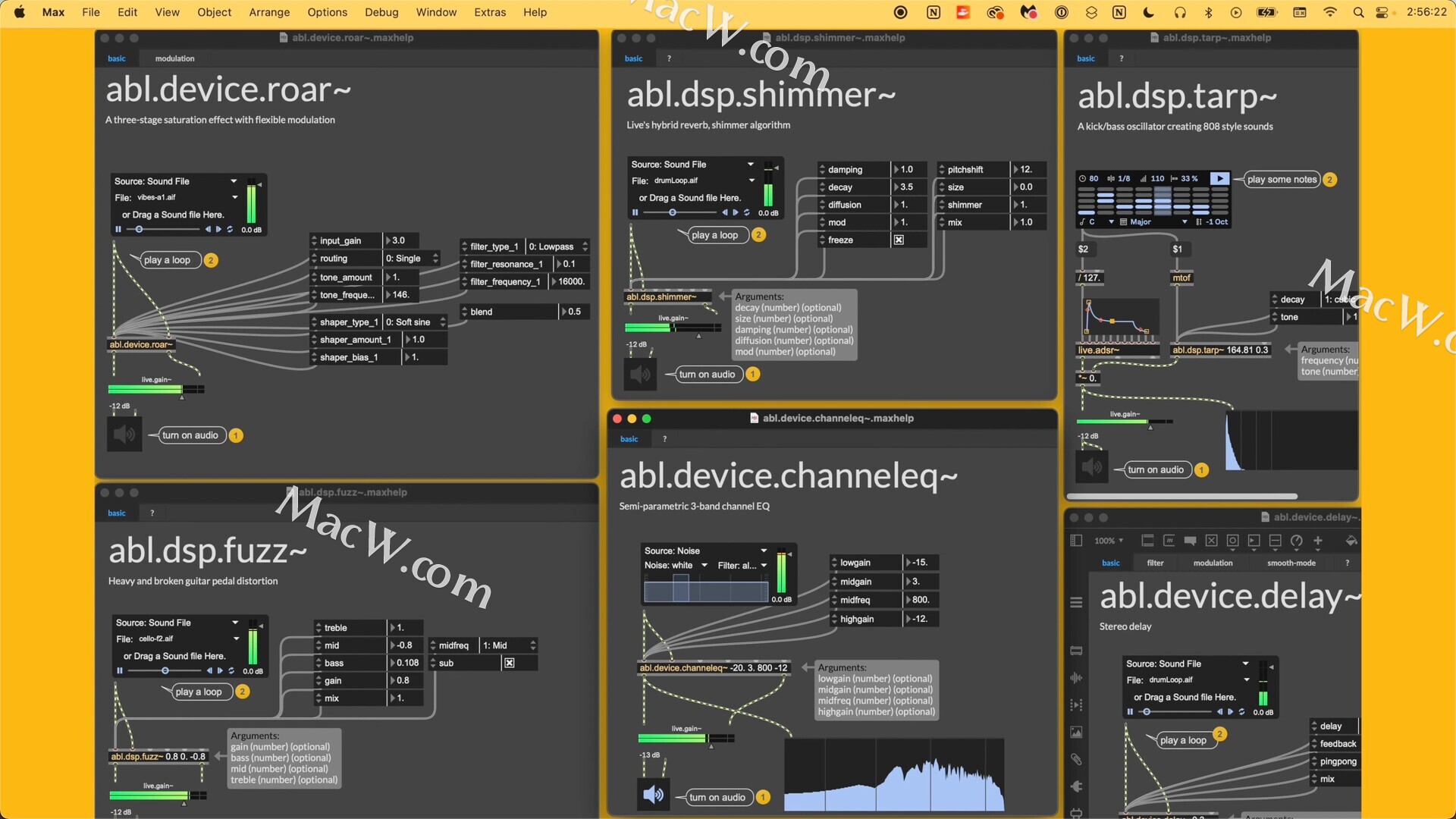This screenshot has height=819, width=1456.
Task: Click the button object icon in delay toolbar
Action: pyautogui.click(x=1232, y=541)
